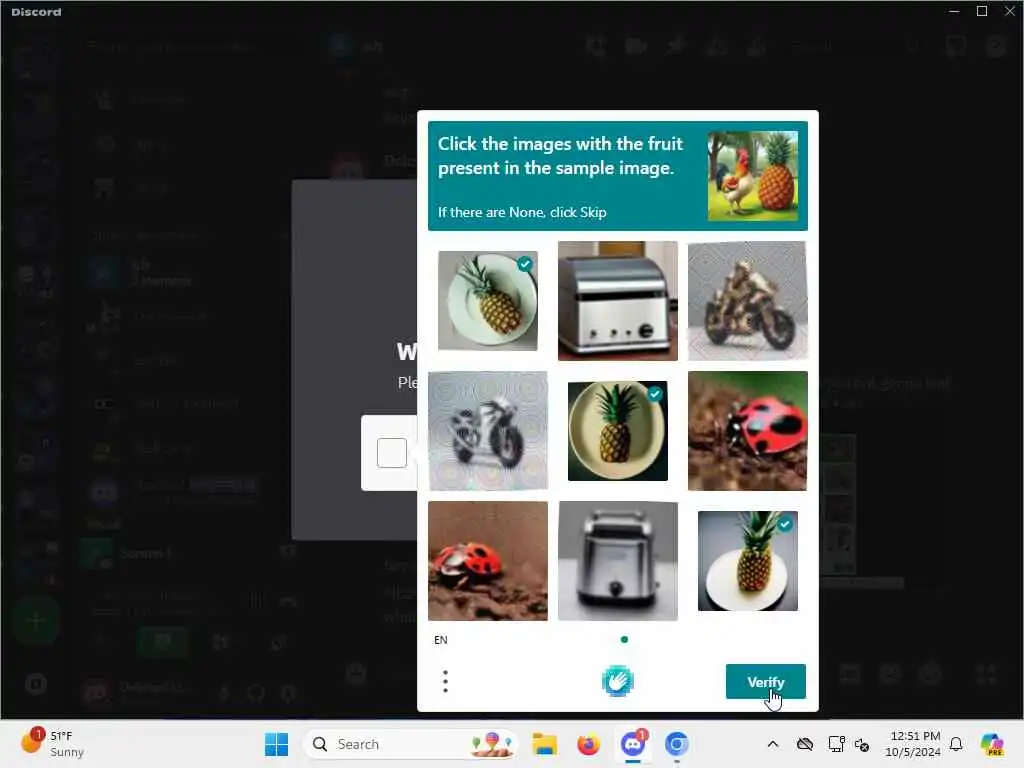This screenshot has width=1024, height=768.
Task: Open the Chromium browser taskbar icon
Action: 677,744
